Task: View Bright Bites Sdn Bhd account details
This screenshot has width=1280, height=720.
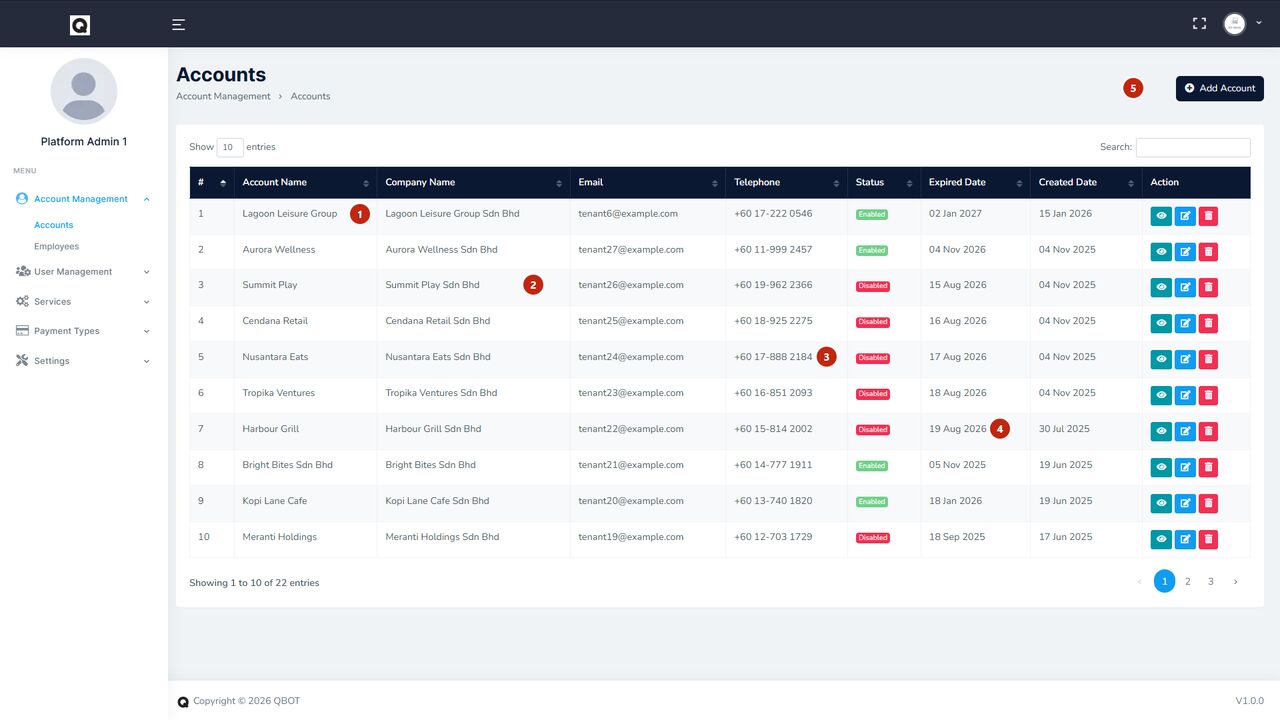Action: coord(1161,468)
